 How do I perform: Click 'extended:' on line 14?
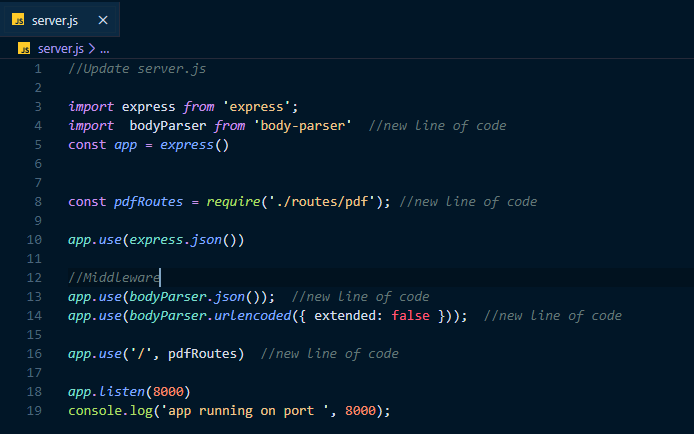click(x=348, y=315)
